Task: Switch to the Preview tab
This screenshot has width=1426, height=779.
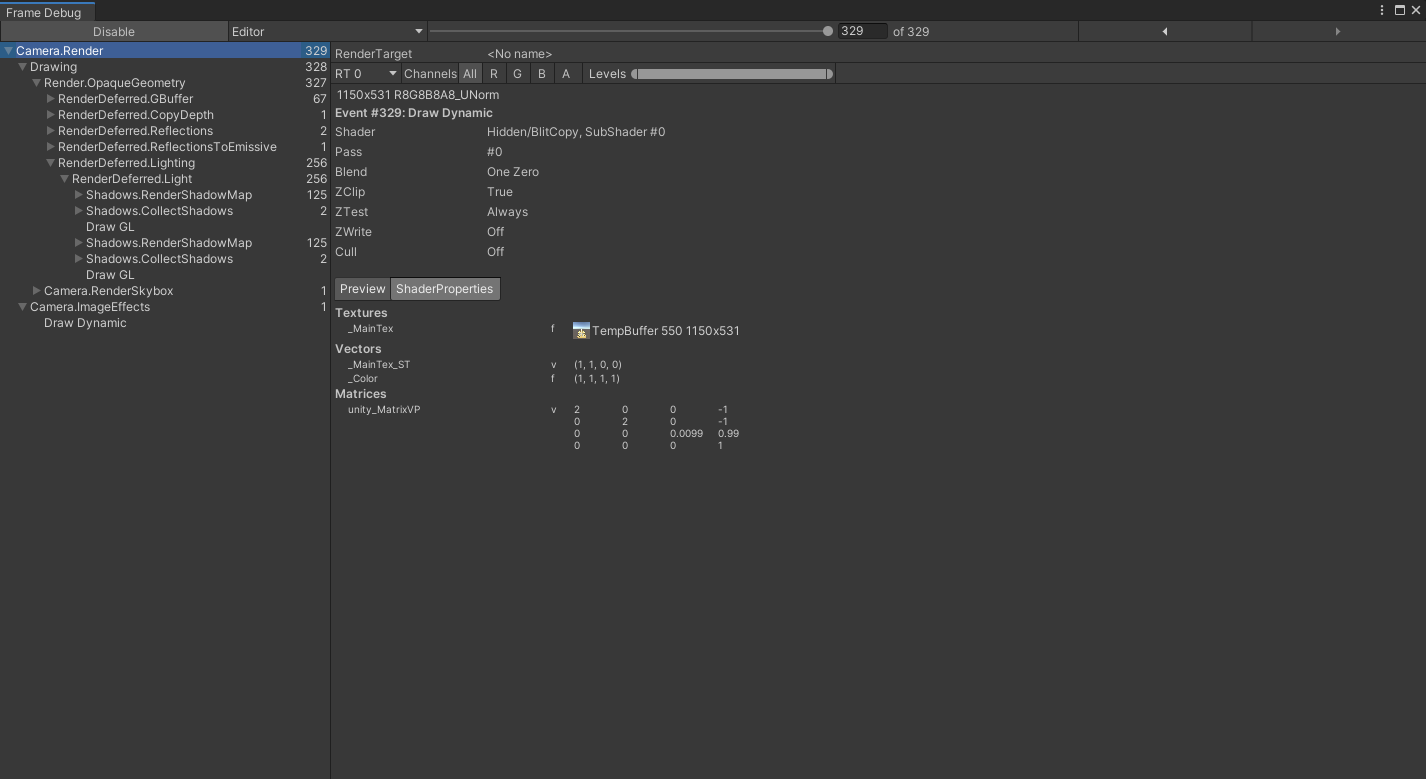Action: point(362,288)
